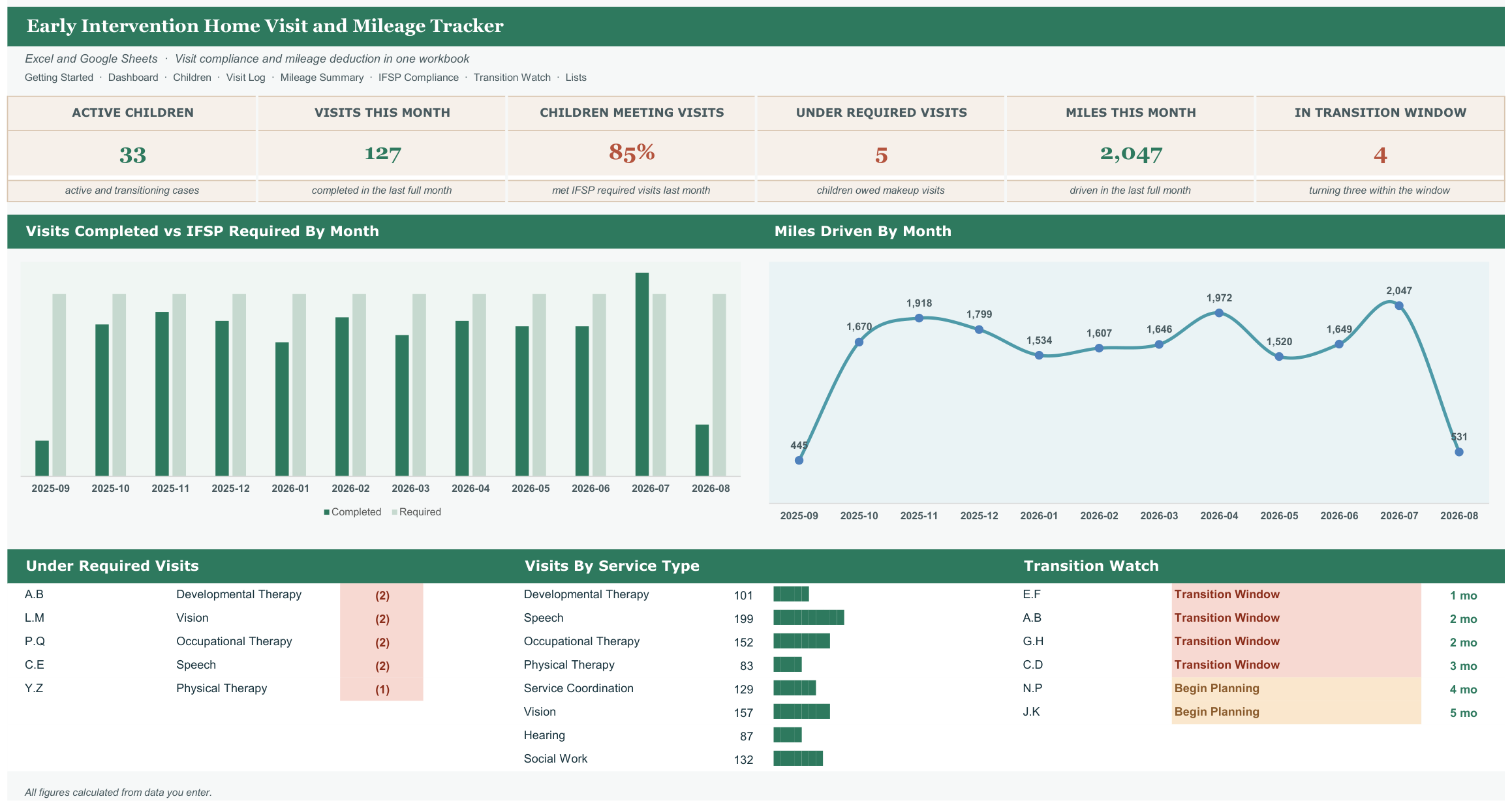Screen dimensions: 1512x805
Task: Select the 85% children meeting visits value
Action: pos(632,153)
